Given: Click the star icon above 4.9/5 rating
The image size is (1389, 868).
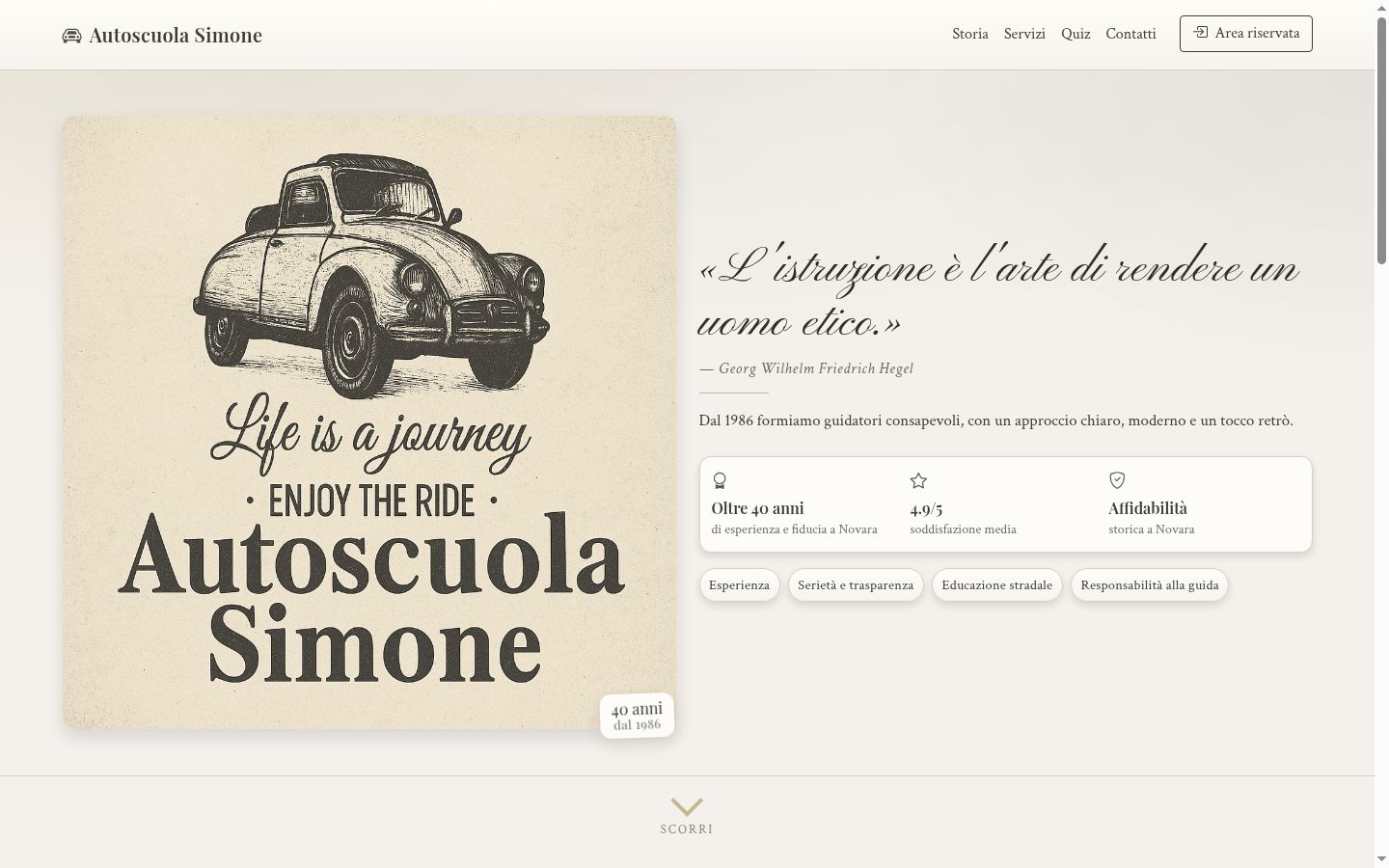Looking at the screenshot, I should 918,480.
